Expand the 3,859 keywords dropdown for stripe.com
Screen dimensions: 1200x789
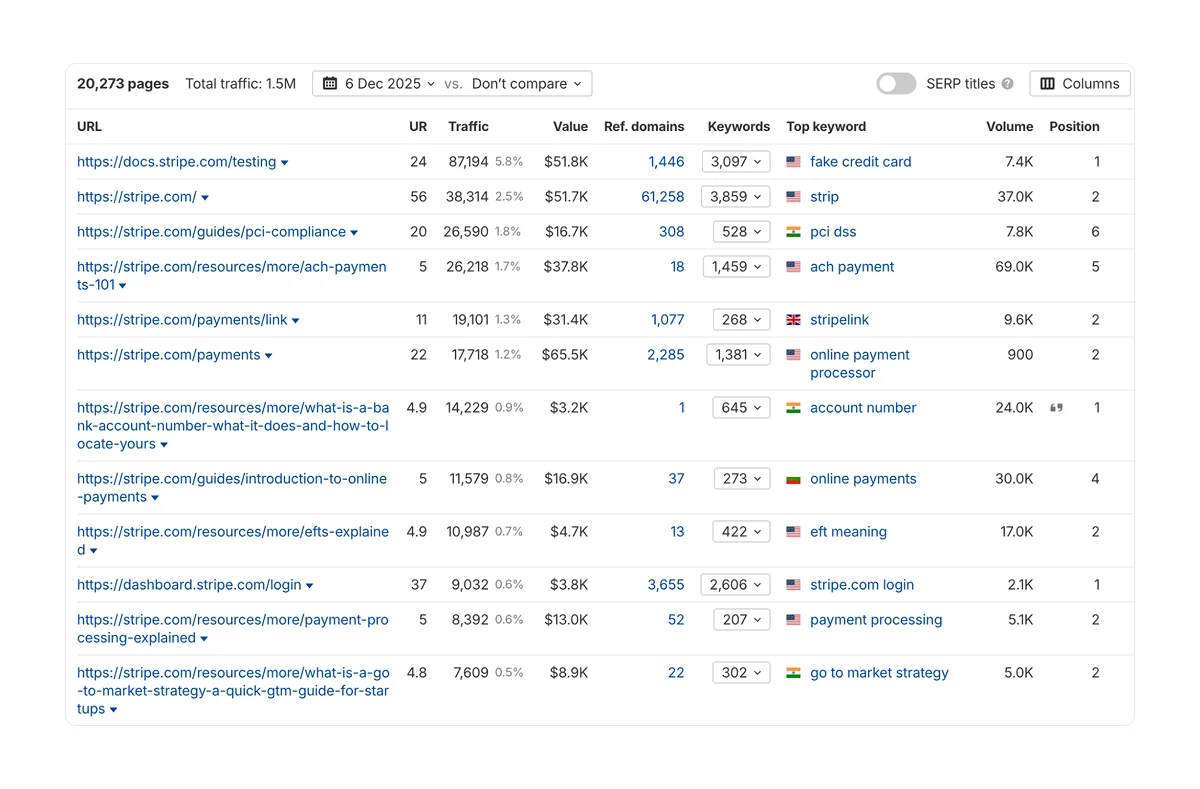[x=736, y=196]
